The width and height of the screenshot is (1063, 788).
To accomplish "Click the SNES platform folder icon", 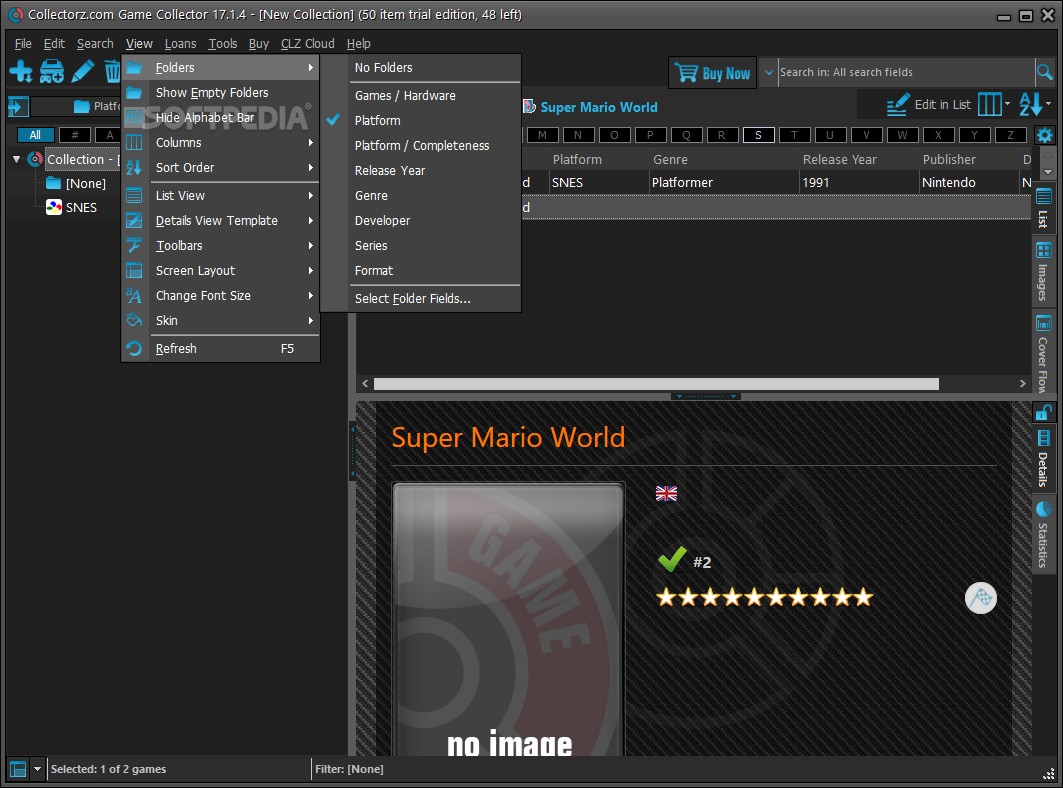I will pos(54,208).
